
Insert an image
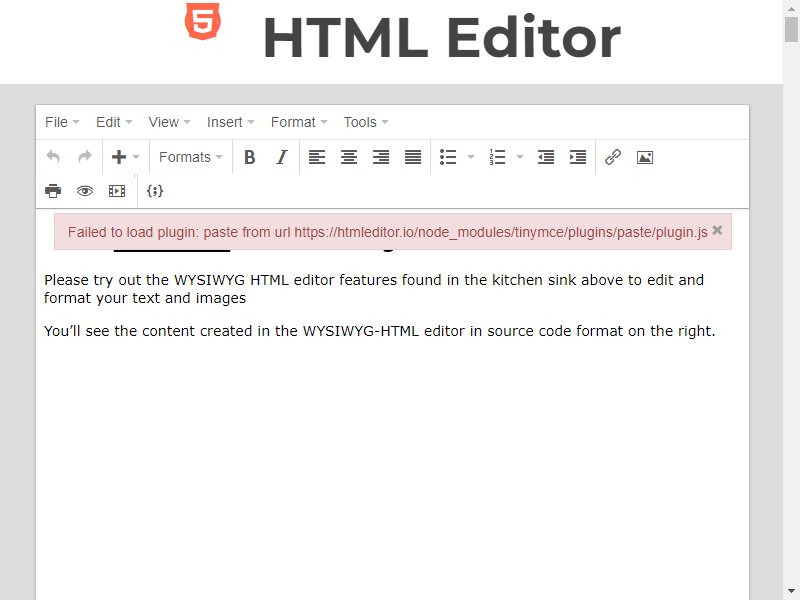pos(645,157)
